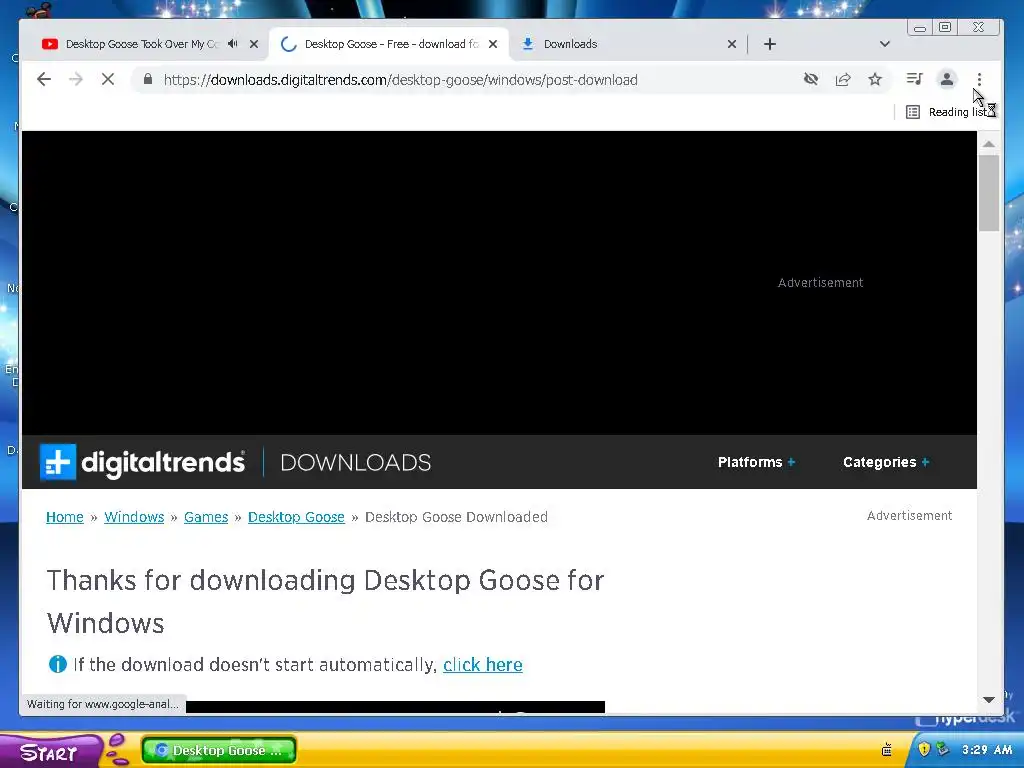
Task: Click the forward navigation arrow
Action: [76, 80]
